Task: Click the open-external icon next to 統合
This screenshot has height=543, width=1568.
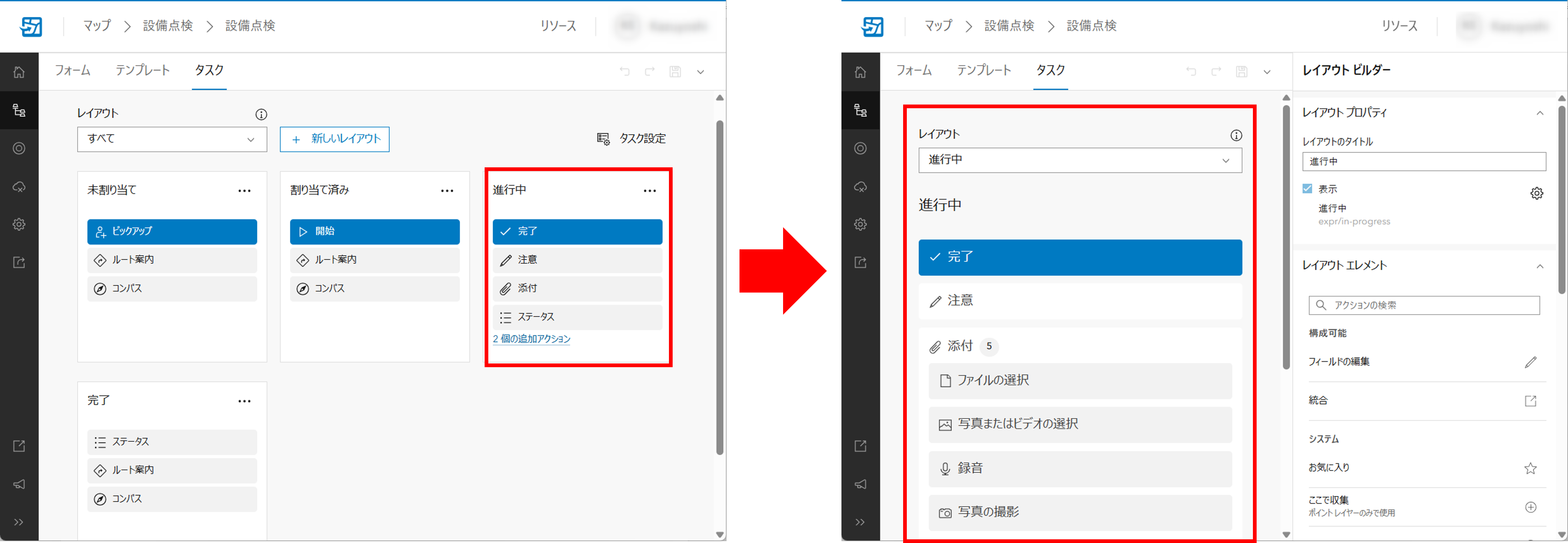Action: (x=1530, y=400)
